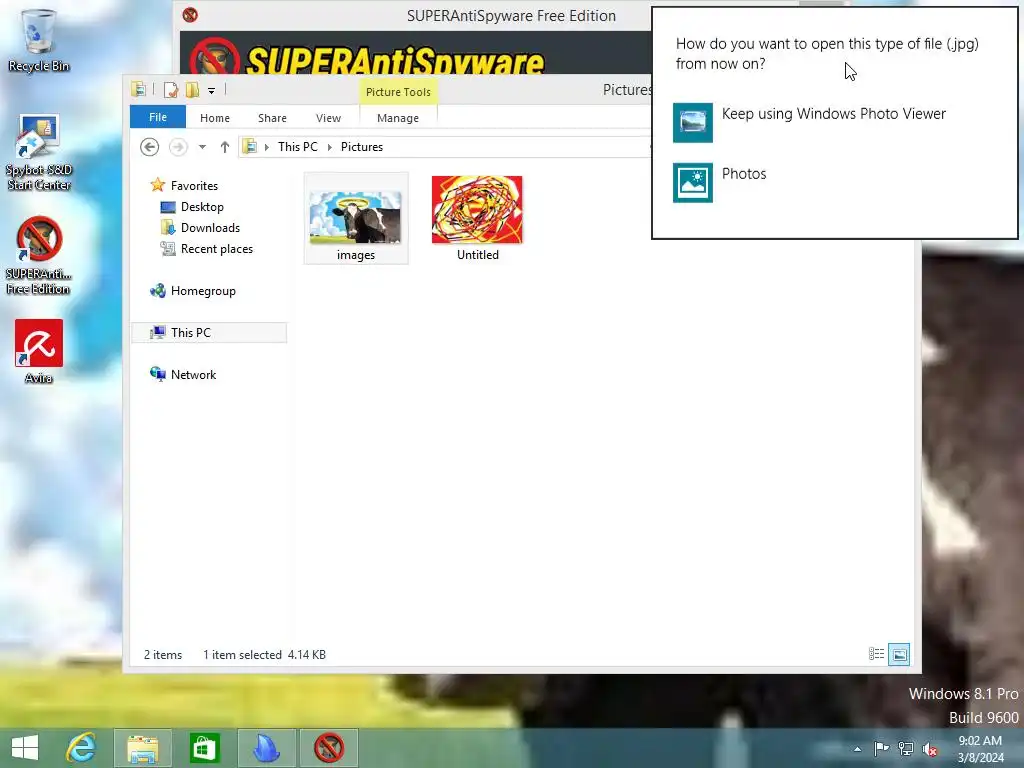Image resolution: width=1024 pixels, height=768 pixels.
Task: Click the Windows Start button
Action: click(x=25, y=748)
